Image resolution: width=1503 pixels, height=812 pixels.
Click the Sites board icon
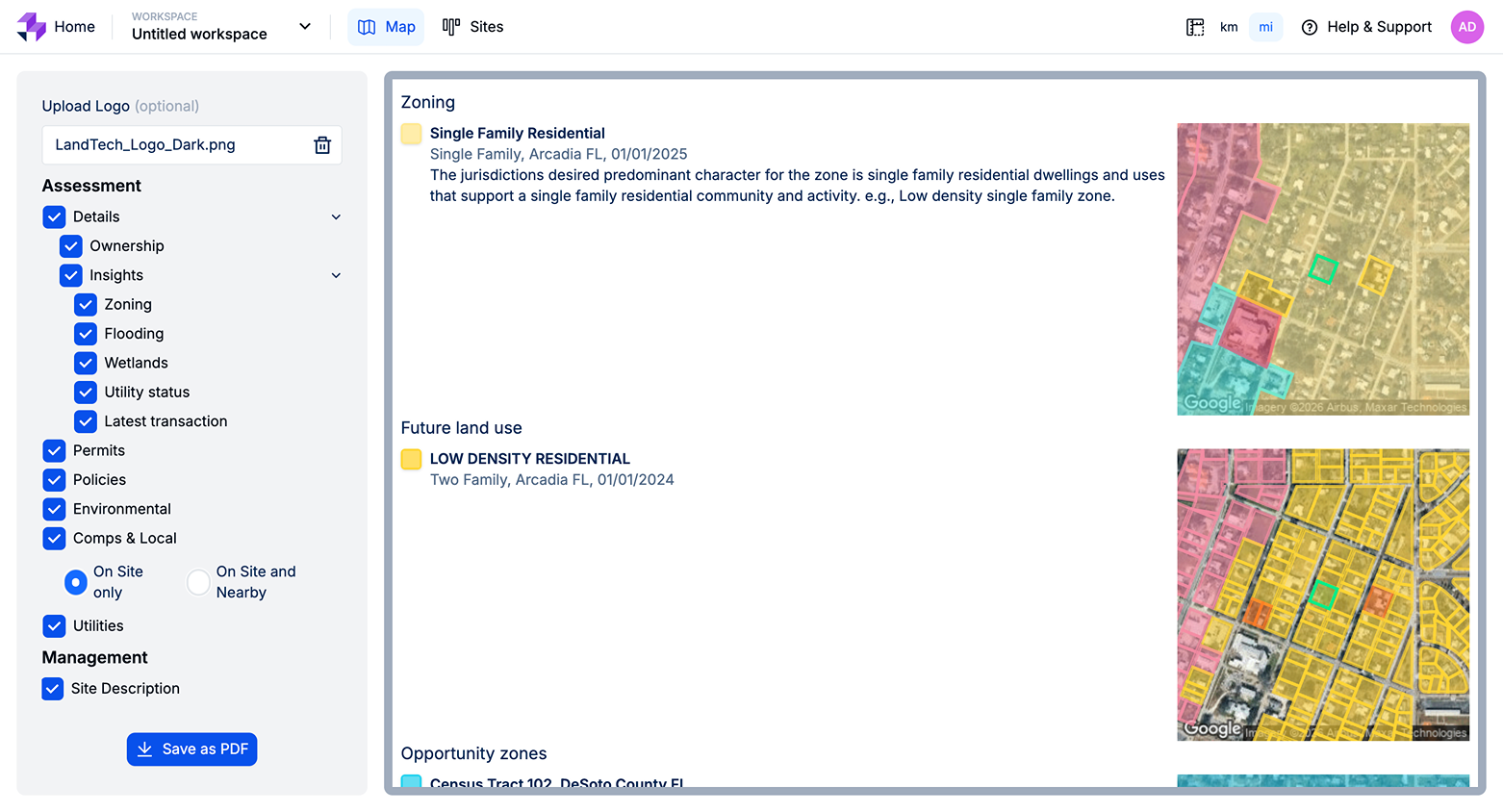tap(450, 27)
